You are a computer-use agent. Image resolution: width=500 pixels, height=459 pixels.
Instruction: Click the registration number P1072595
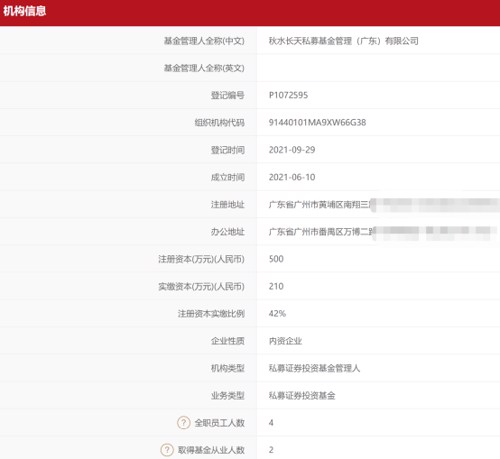pos(288,95)
